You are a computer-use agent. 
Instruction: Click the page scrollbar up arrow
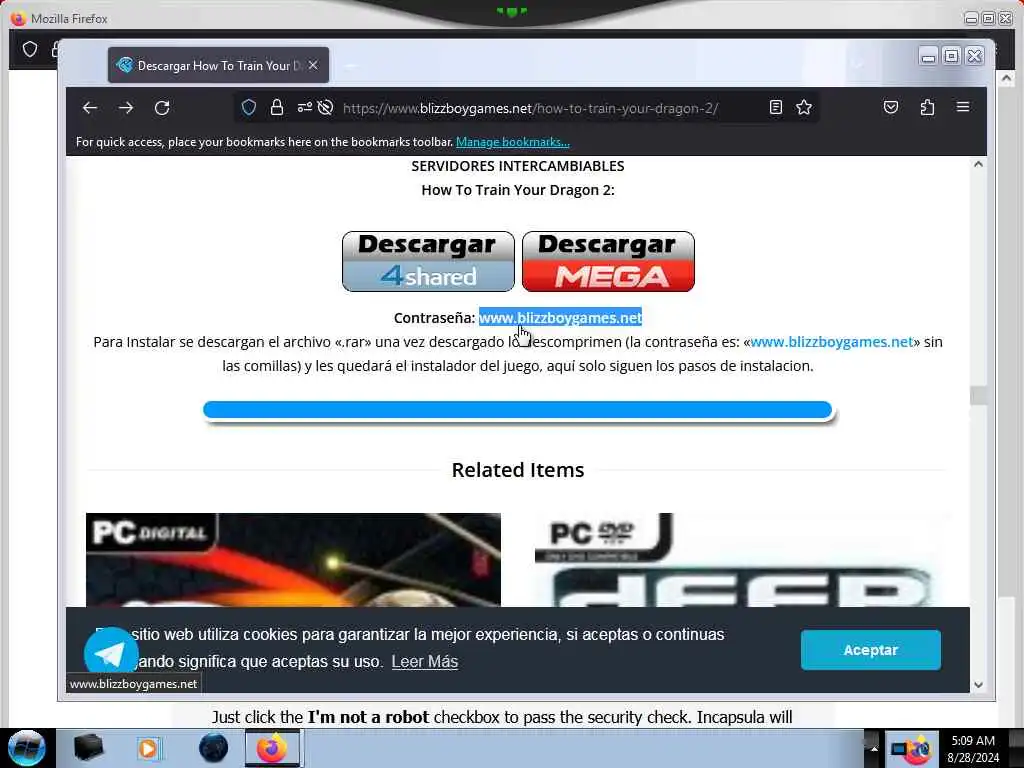(x=978, y=165)
